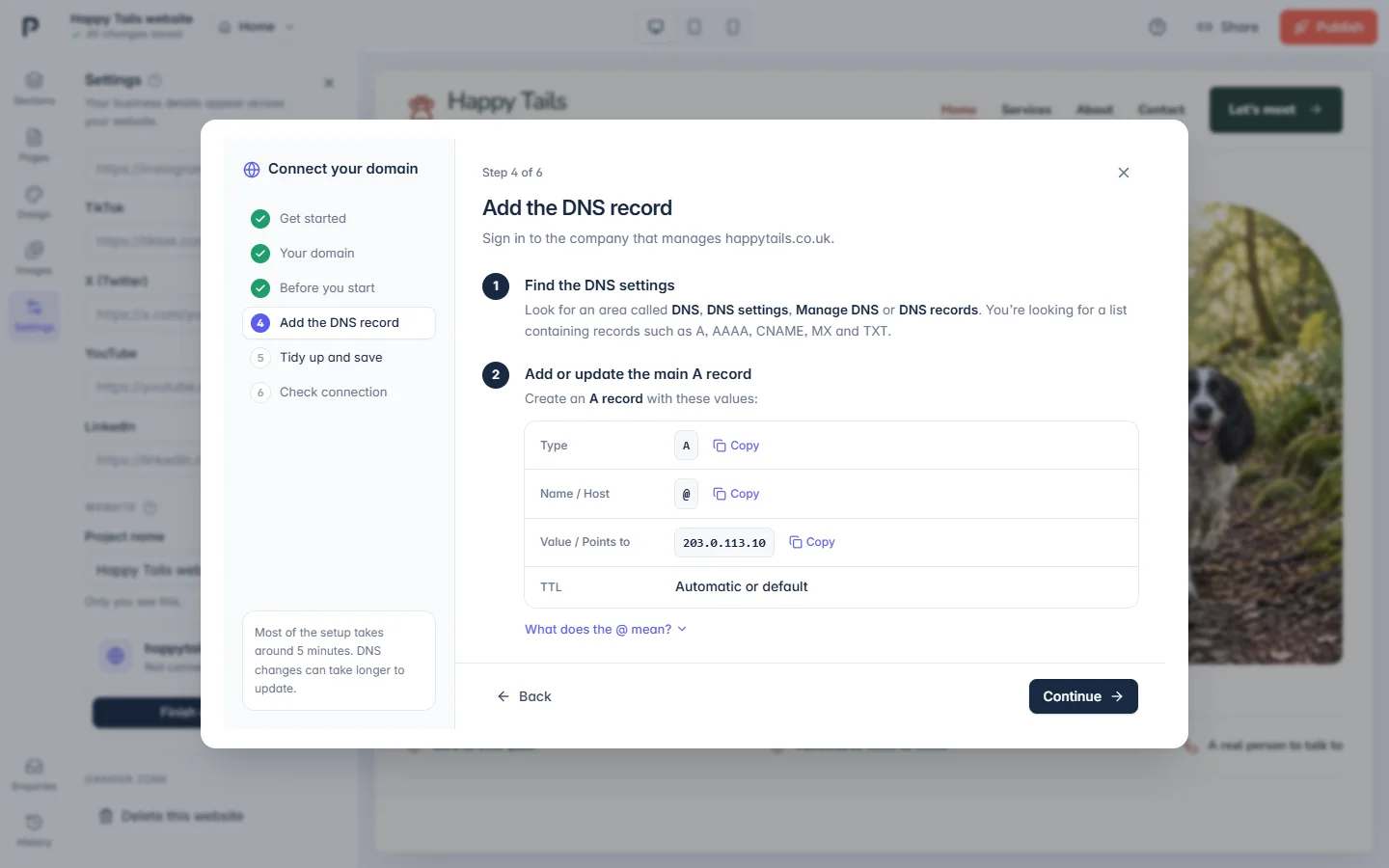
Task: Click the Contact nav link on preview
Action: click(1161, 110)
